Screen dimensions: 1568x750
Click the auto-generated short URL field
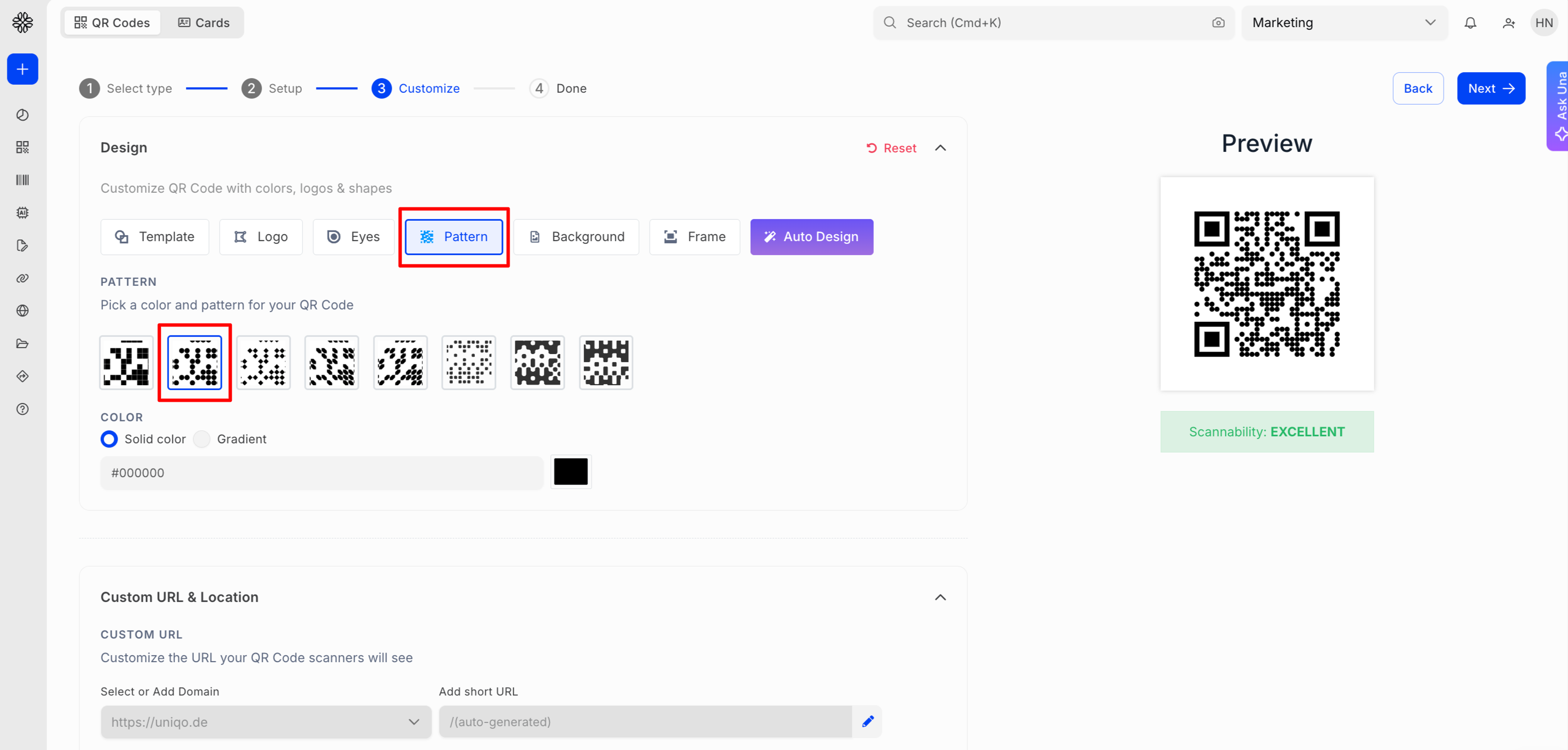coord(645,722)
